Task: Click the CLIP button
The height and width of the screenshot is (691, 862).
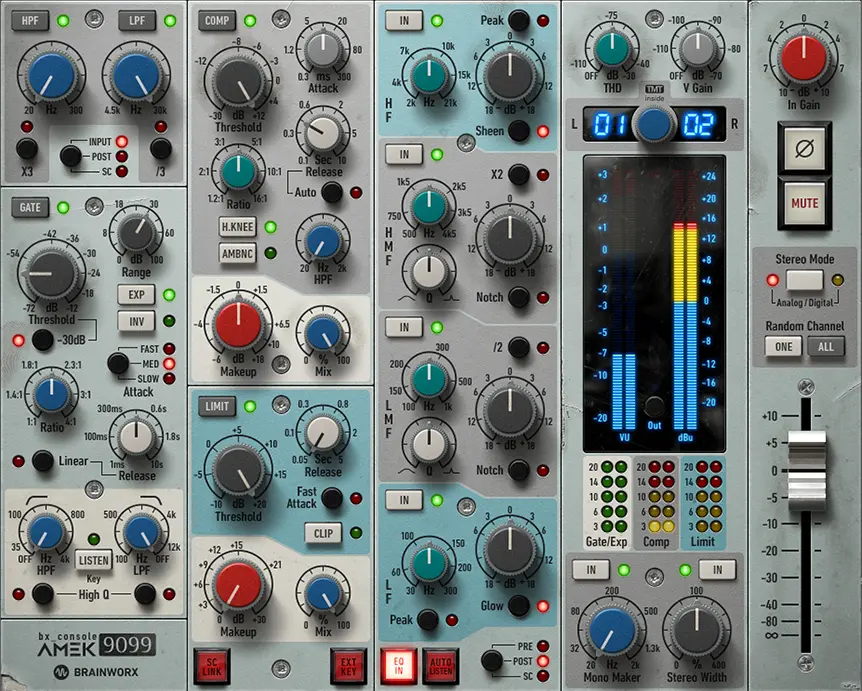Action: click(x=323, y=533)
